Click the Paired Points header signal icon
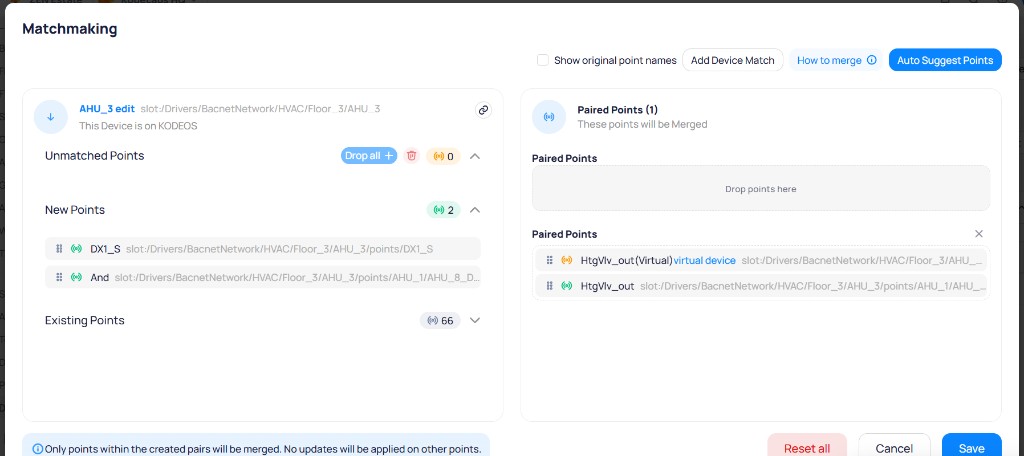This screenshot has height=456, width=1024. coord(549,117)
